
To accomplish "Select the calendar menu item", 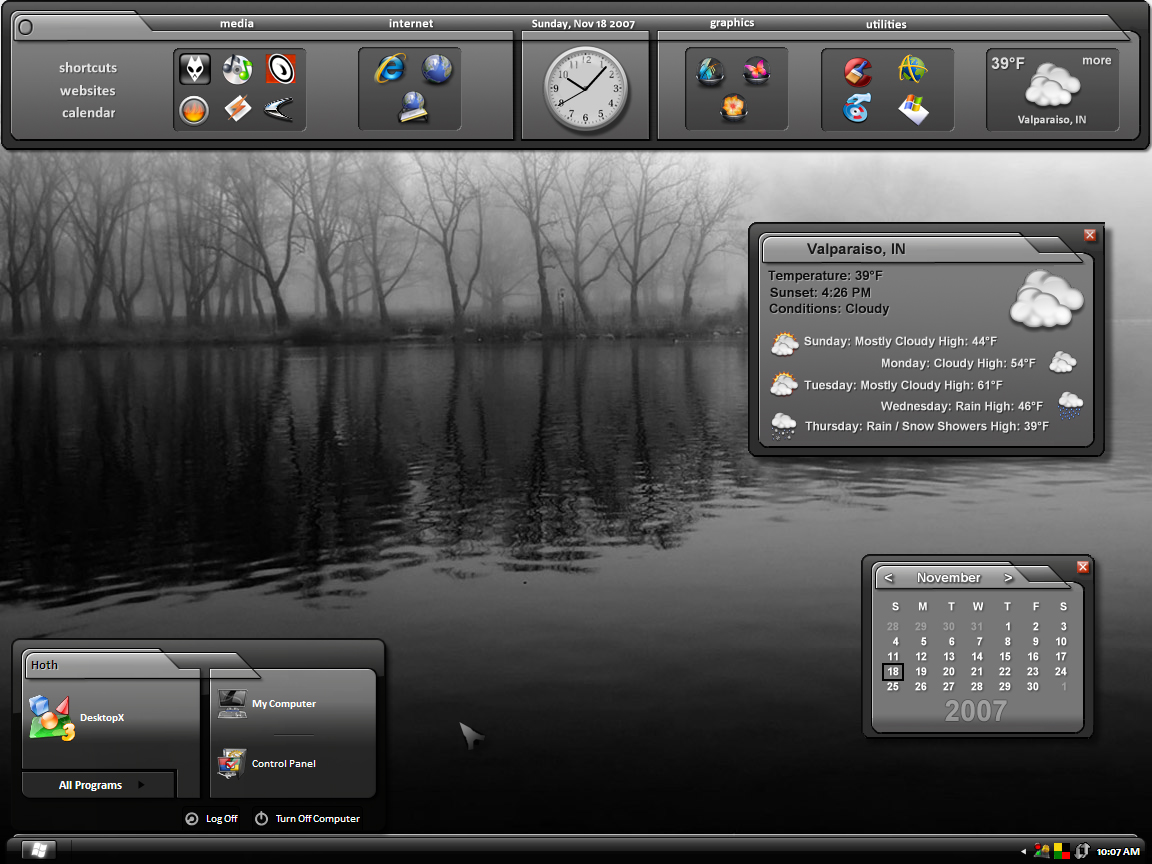I will click(88, 112).
